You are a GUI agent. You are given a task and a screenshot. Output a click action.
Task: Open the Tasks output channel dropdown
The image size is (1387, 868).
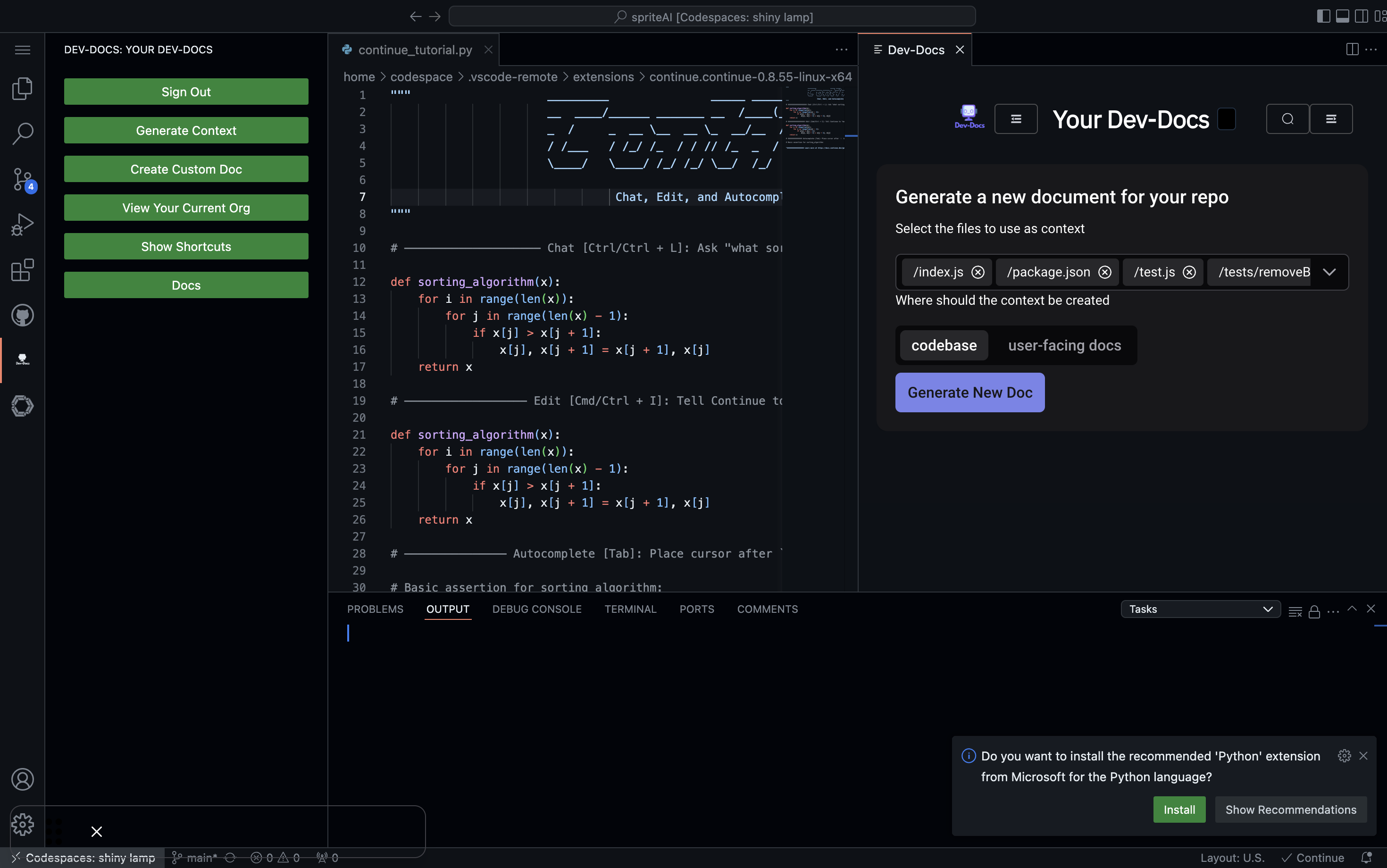pyautogui.click(x=1200, y=609)
